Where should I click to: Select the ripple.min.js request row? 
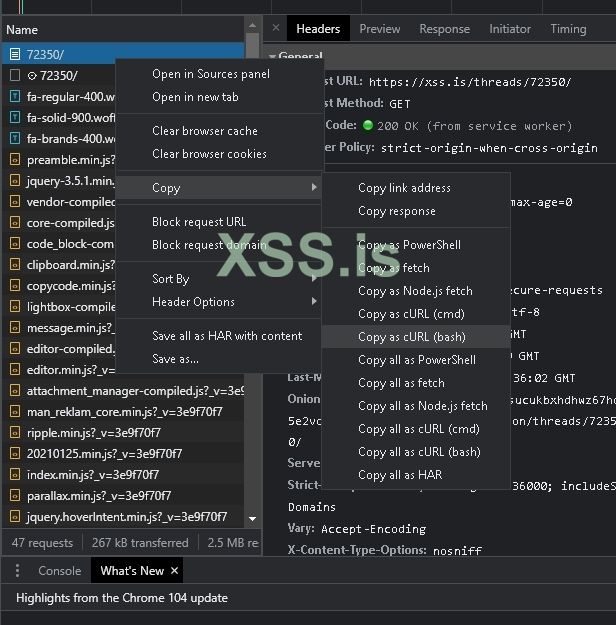pos(62,433)
